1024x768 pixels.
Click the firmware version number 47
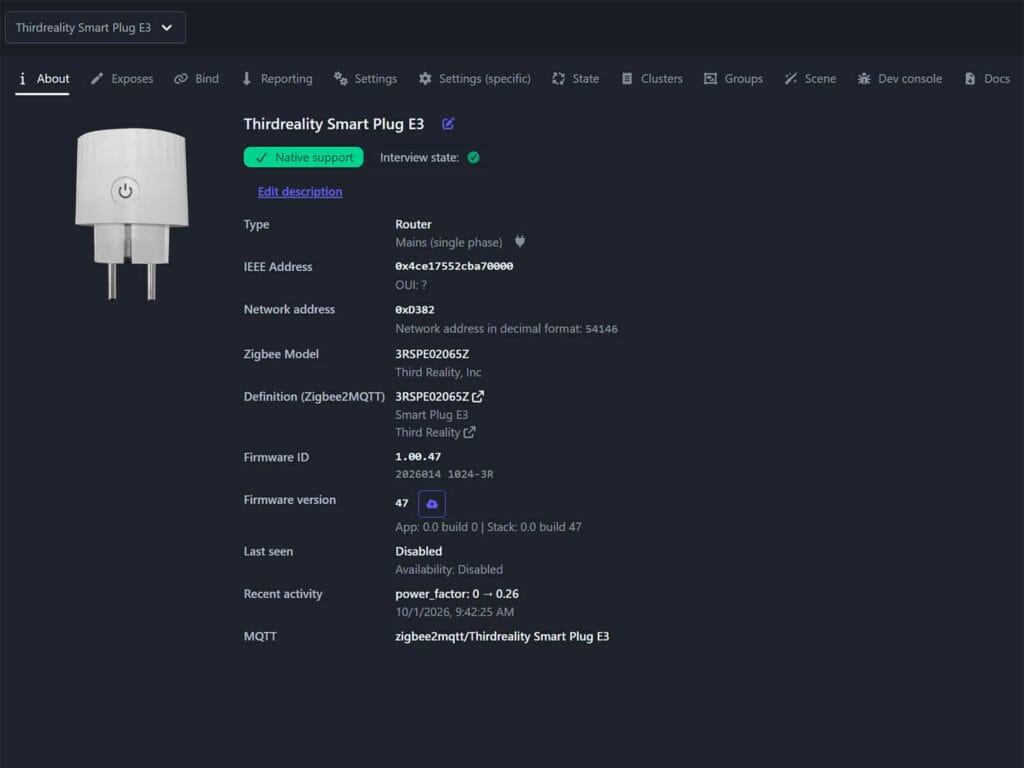coord(402,503)
